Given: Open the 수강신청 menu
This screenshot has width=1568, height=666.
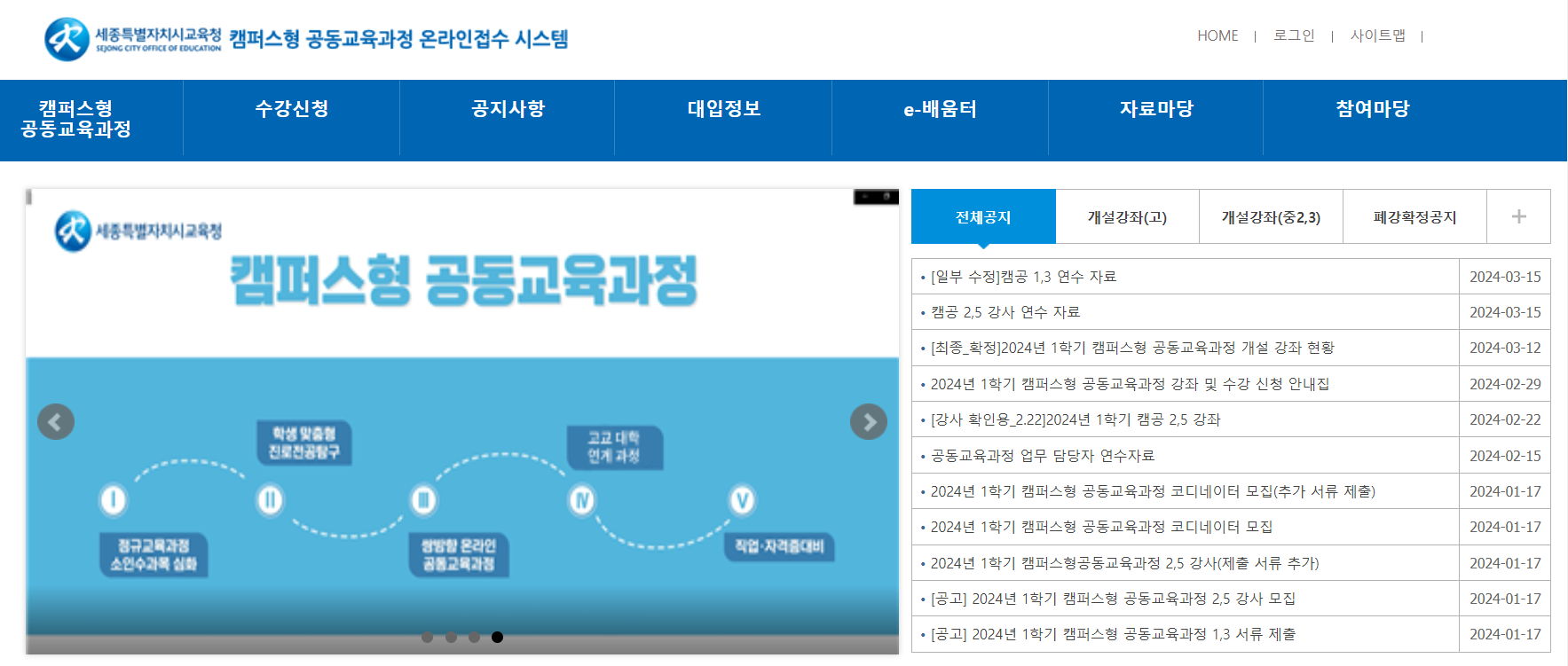Looking at the screenshot, I should tap(292, 109).
